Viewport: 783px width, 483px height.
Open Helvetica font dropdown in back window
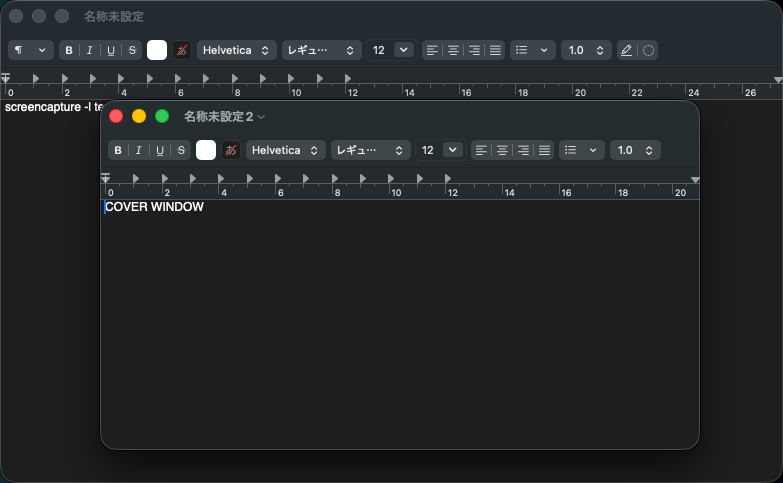(237, 50)
